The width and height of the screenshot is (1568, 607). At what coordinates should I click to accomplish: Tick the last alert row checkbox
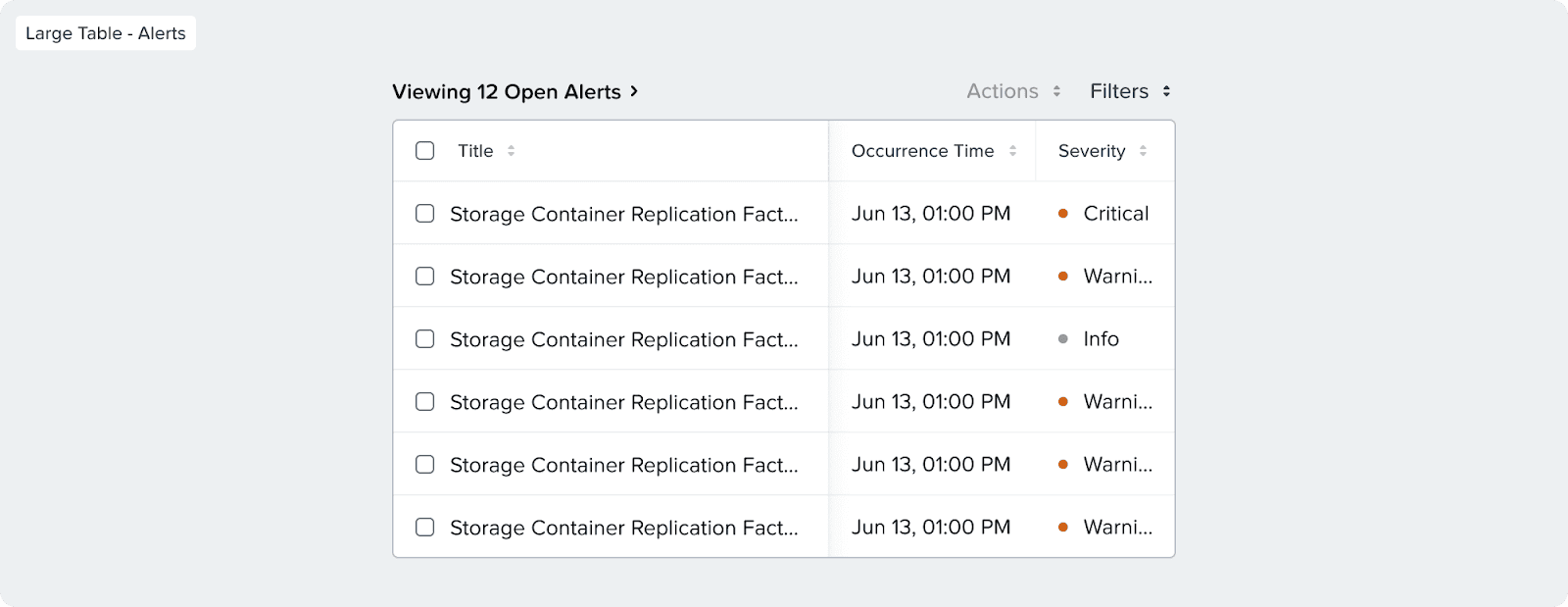point(425,528)
